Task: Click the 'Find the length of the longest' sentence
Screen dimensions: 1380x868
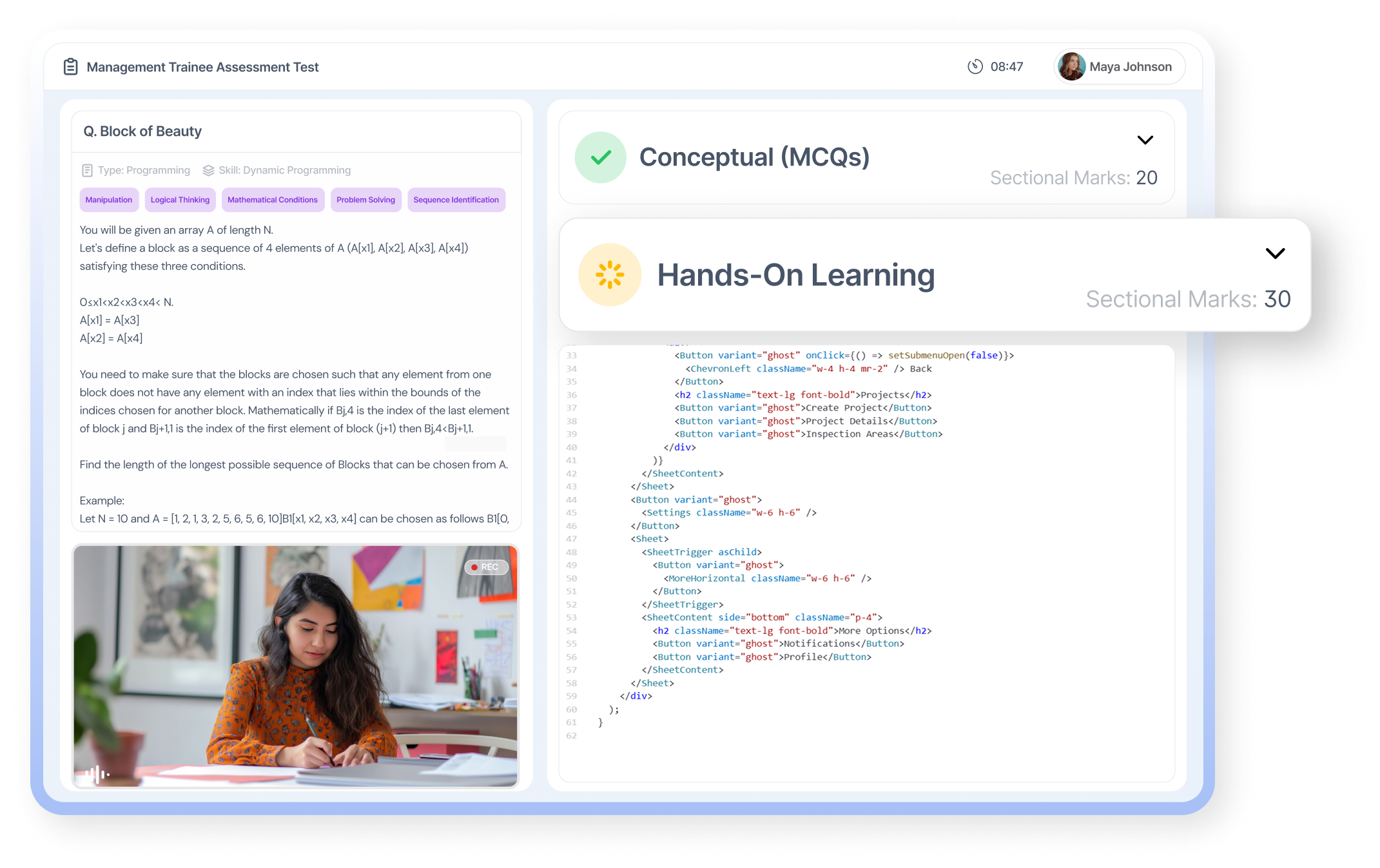Action: pos(294,465)
